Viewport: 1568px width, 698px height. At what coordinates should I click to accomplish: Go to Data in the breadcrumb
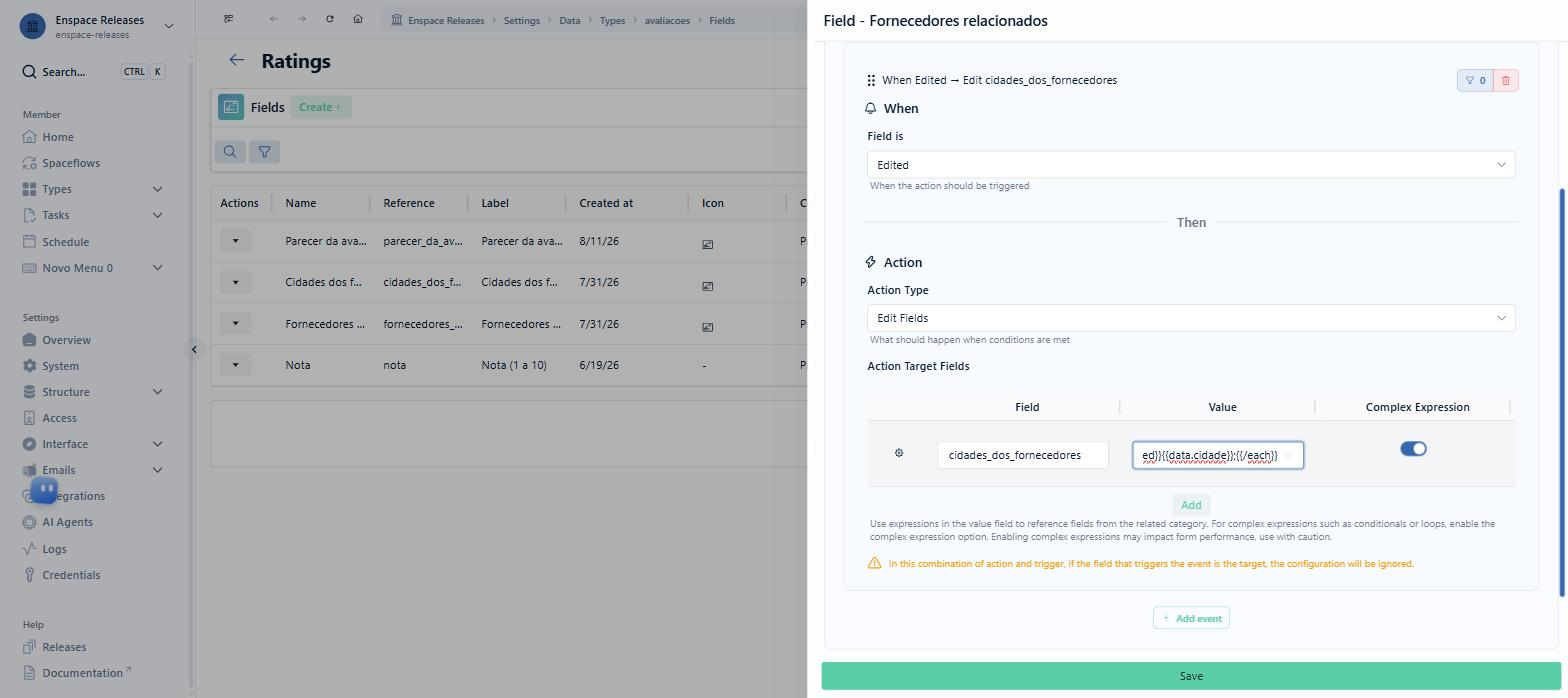(569, 20)
